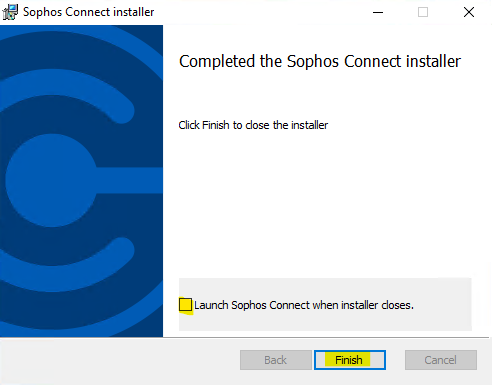Click the 'Launch Sophos Connect when installer closes' label
This screenshot has height=385, width=492.
304,305
